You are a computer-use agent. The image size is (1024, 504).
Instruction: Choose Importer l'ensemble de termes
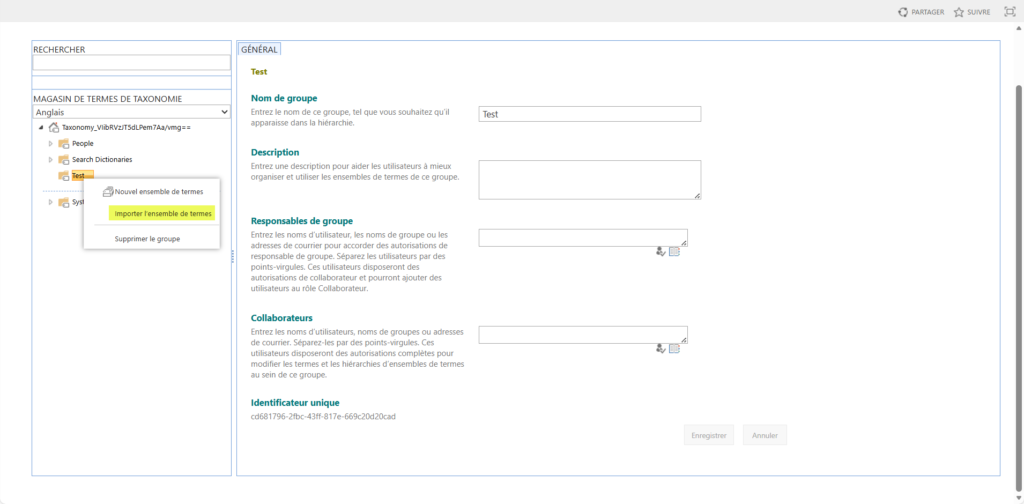click(163, 213)
